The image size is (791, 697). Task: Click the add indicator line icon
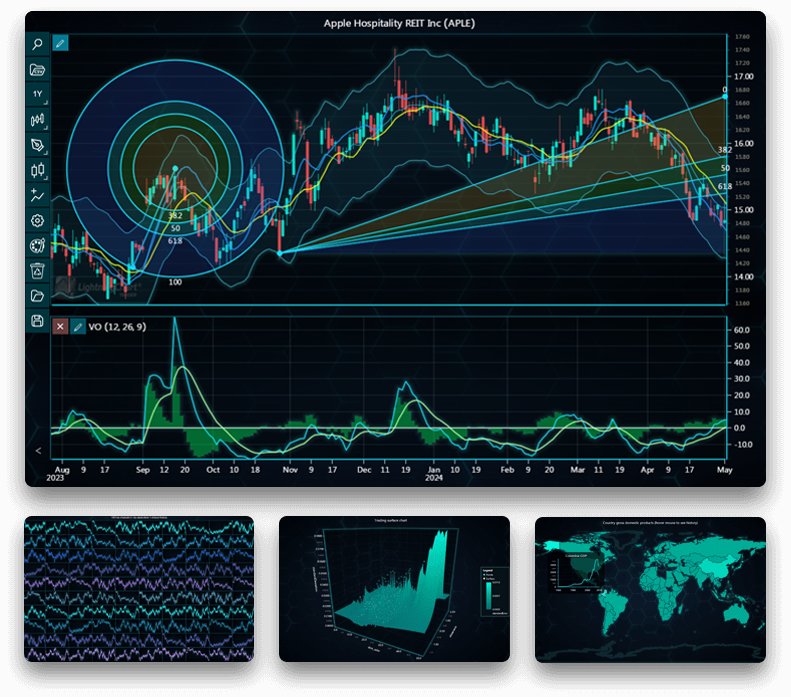(37, 195)
